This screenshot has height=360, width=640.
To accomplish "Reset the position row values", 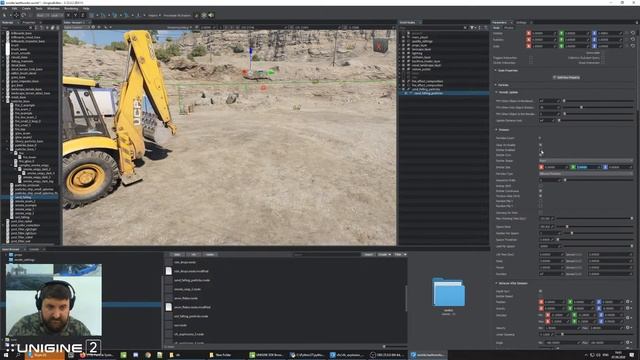I will click(x=633, y=33).
